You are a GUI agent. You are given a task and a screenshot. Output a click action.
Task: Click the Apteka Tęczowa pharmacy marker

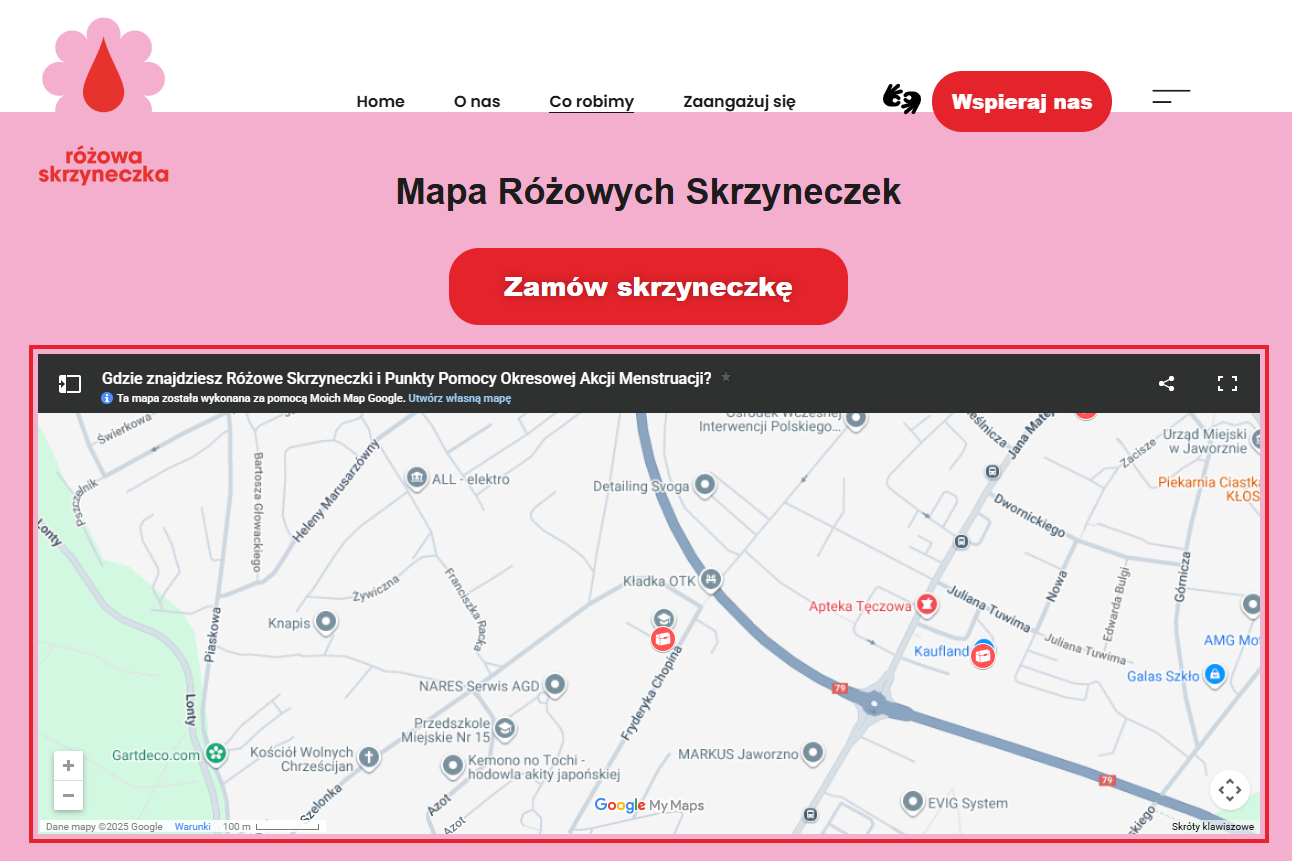pos(927,604)
